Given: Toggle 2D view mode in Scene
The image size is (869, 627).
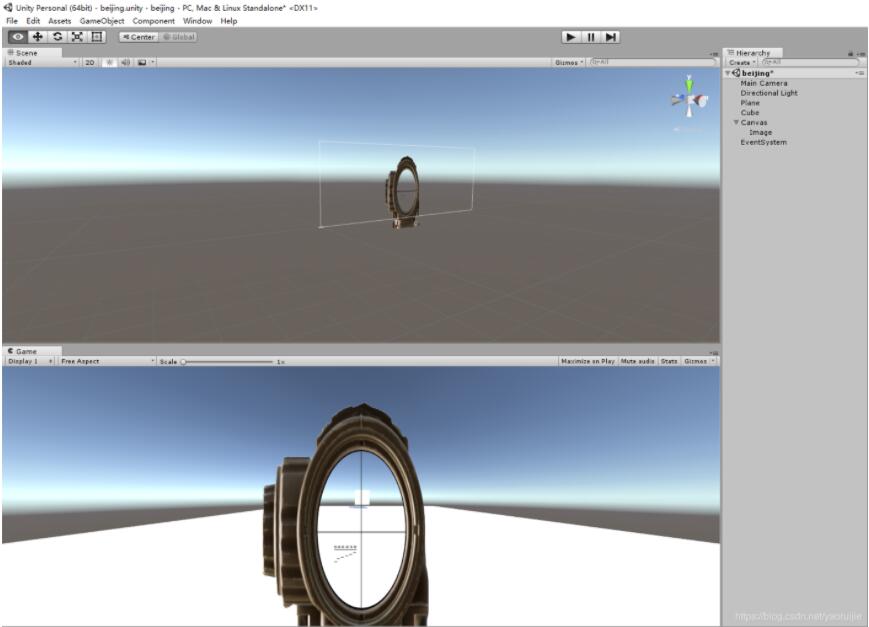Looking at the screenshot, I should pos(90,63).
